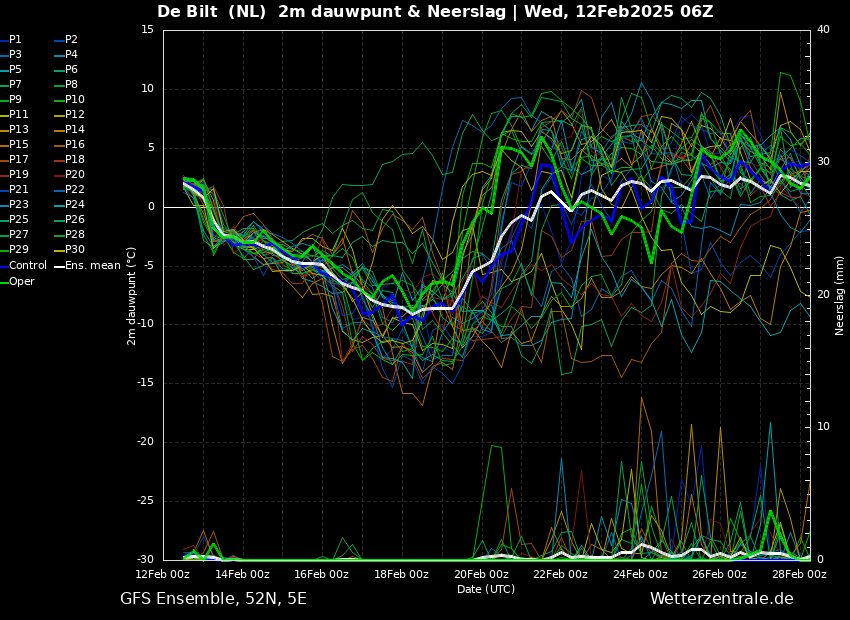Click the 24Feb 00z date label
The width and height of the screenshot is (850, 620).
coord(640,574)
